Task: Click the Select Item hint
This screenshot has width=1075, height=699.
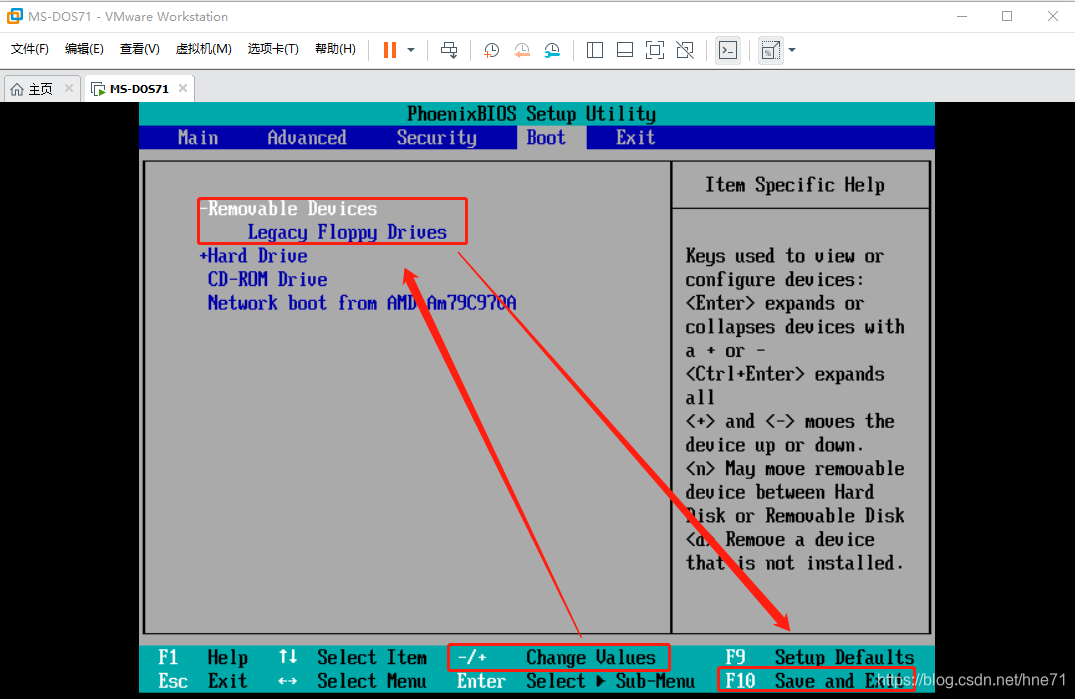Action: [x=352, y=657]
